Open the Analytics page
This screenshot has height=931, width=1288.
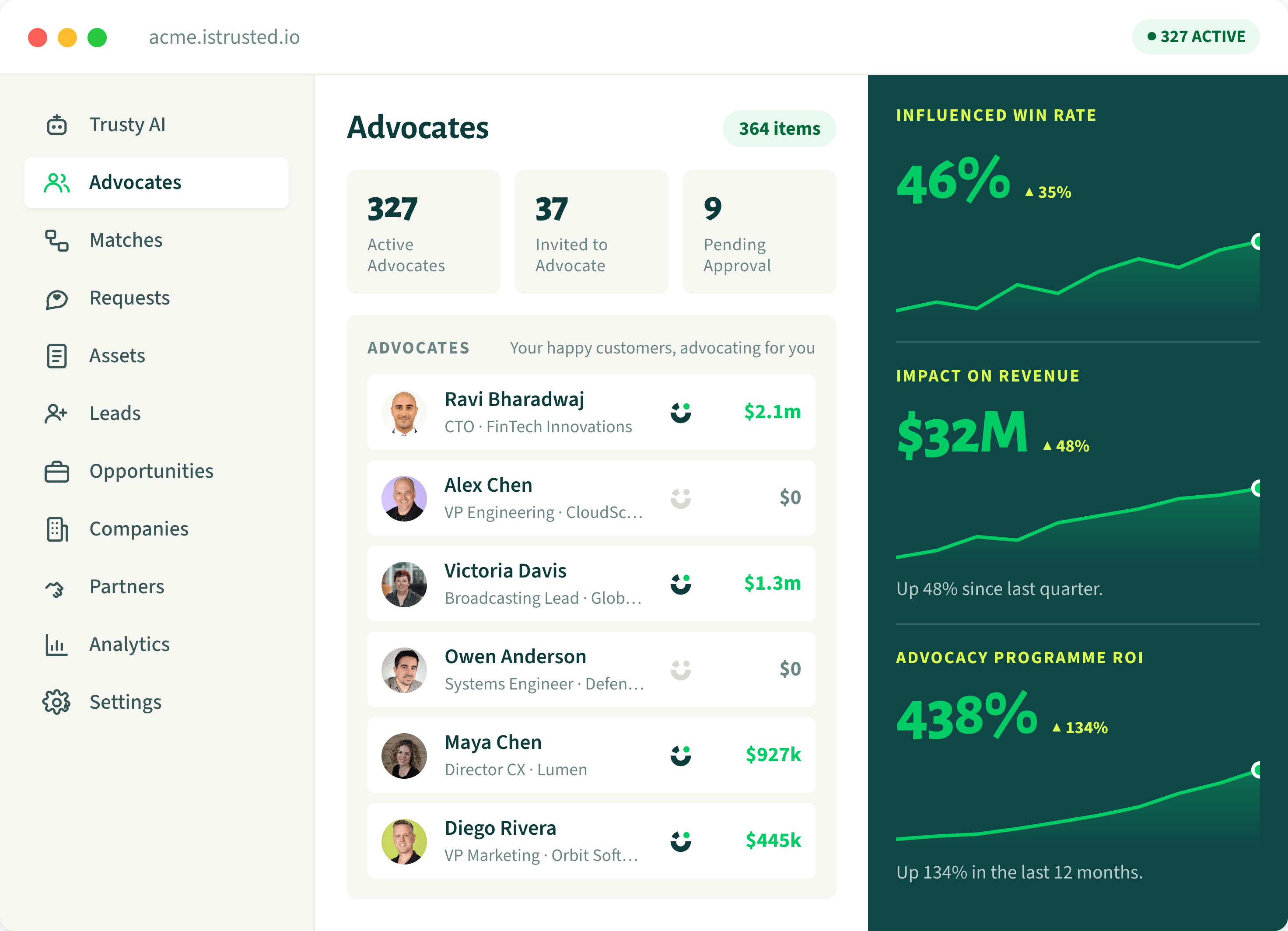point(157,645)
